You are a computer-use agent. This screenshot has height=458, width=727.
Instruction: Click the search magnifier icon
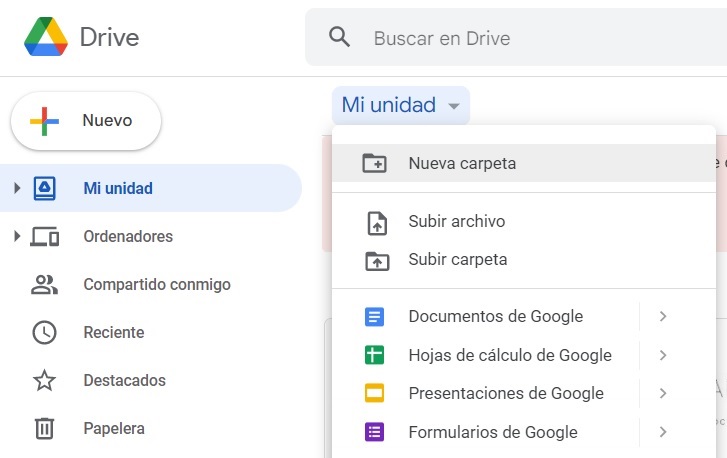(340, 38)
